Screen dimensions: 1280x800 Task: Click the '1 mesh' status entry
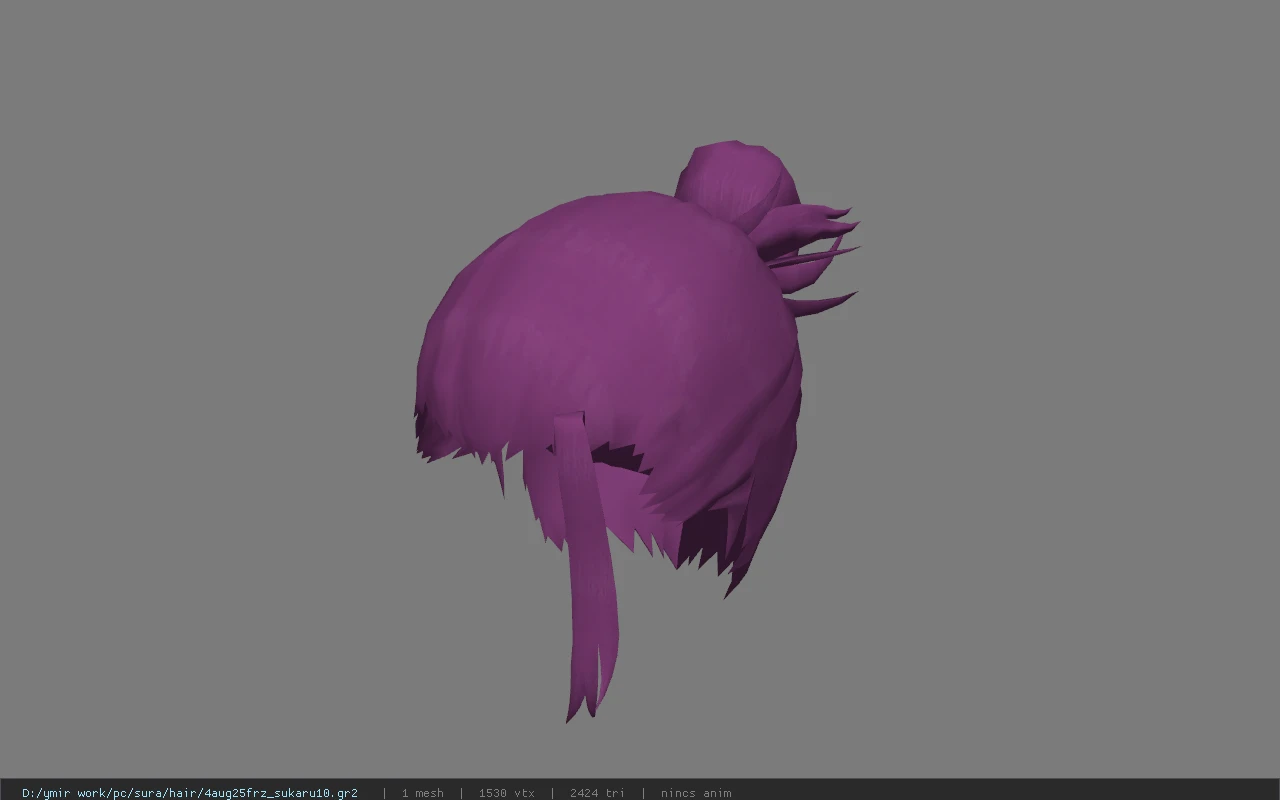(x=422, y=793)
